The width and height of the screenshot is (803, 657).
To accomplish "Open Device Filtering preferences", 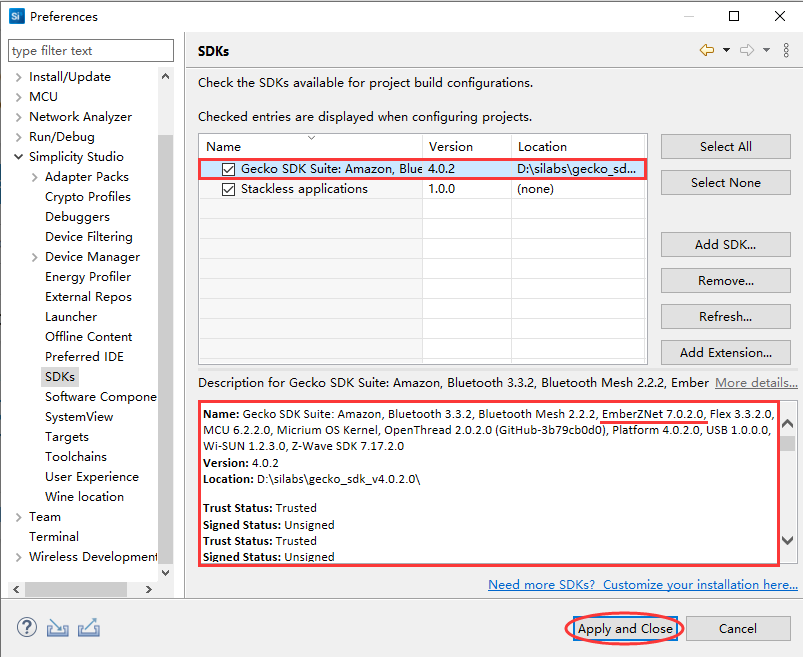I will (89, 237).
